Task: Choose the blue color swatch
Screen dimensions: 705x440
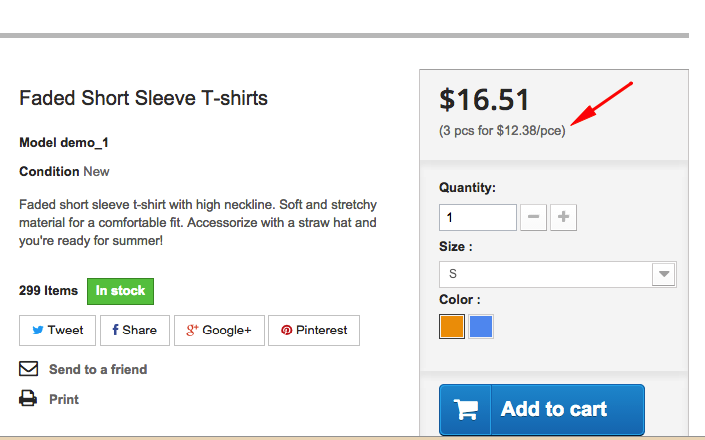Action: pyautogui.click(x=481, y=327)
